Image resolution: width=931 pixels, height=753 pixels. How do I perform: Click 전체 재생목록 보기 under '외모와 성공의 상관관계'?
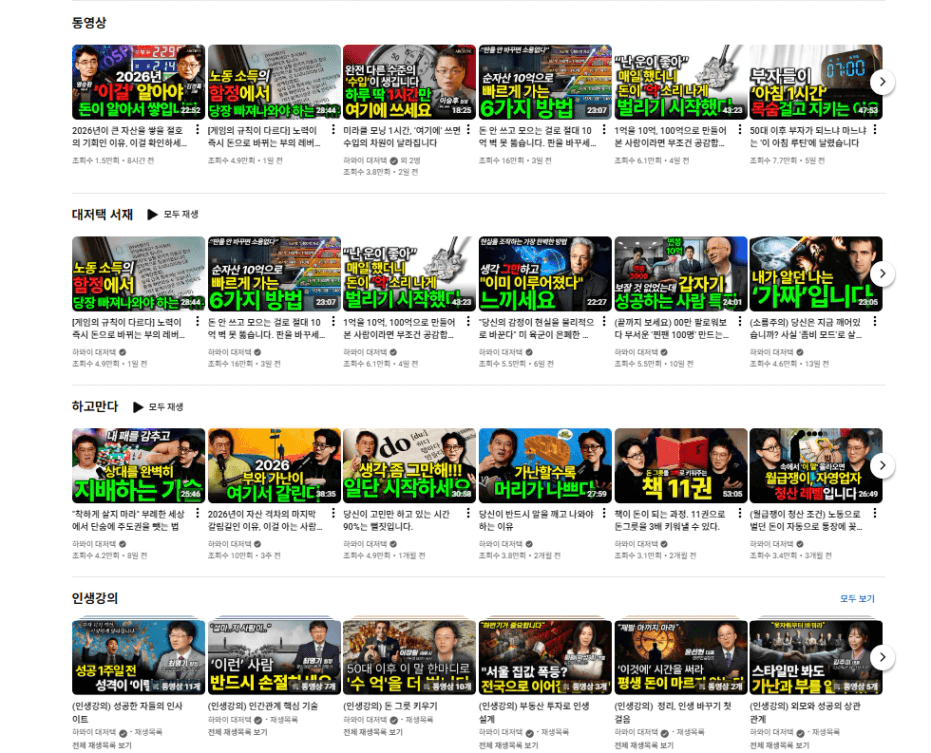[x=779, y=745]
